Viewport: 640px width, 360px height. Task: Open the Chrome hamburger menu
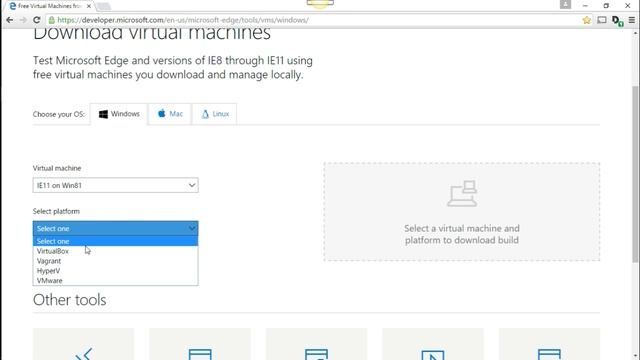631,20
